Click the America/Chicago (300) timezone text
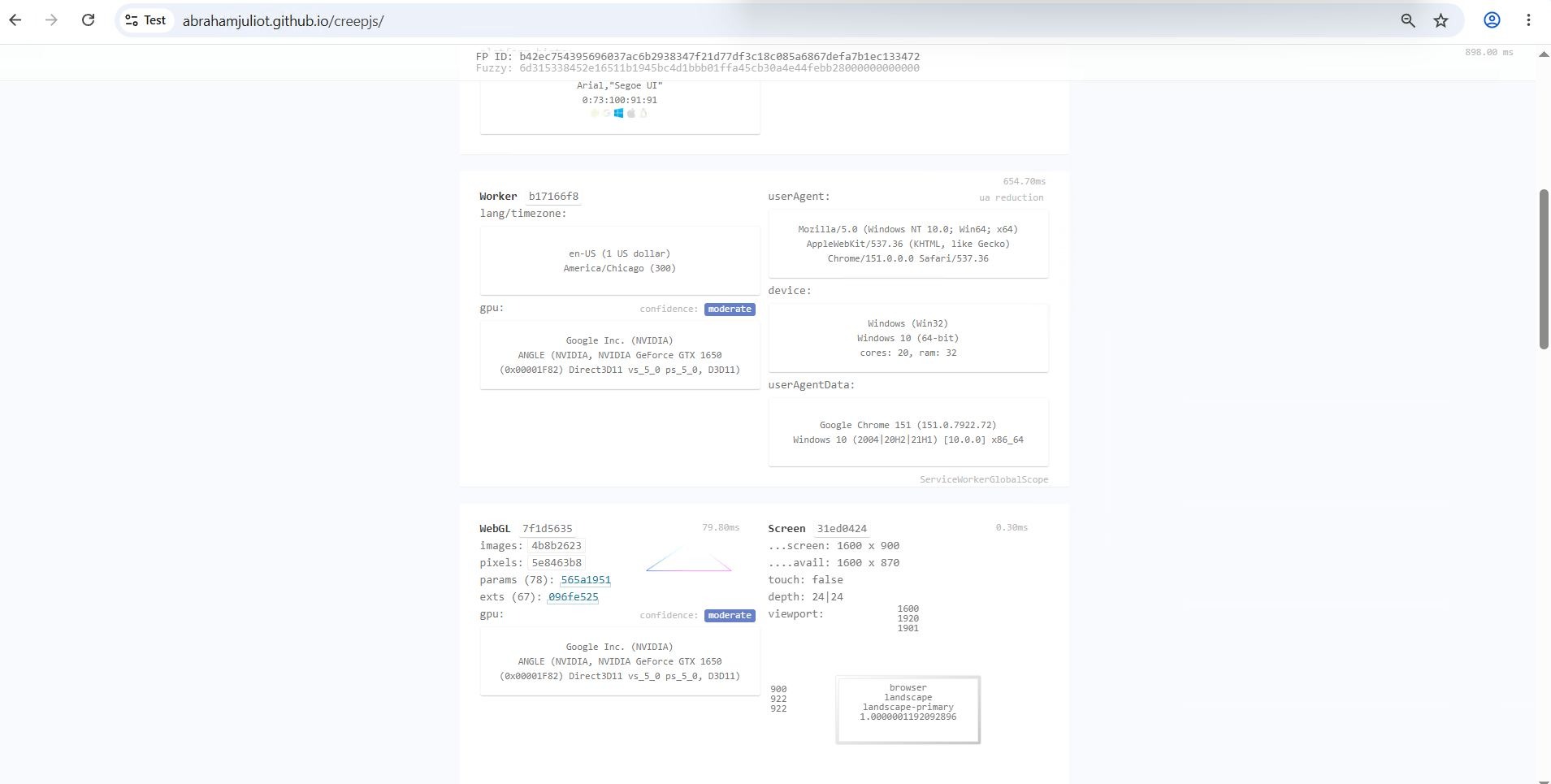The image size is (1551, 784). pos(620,268)
